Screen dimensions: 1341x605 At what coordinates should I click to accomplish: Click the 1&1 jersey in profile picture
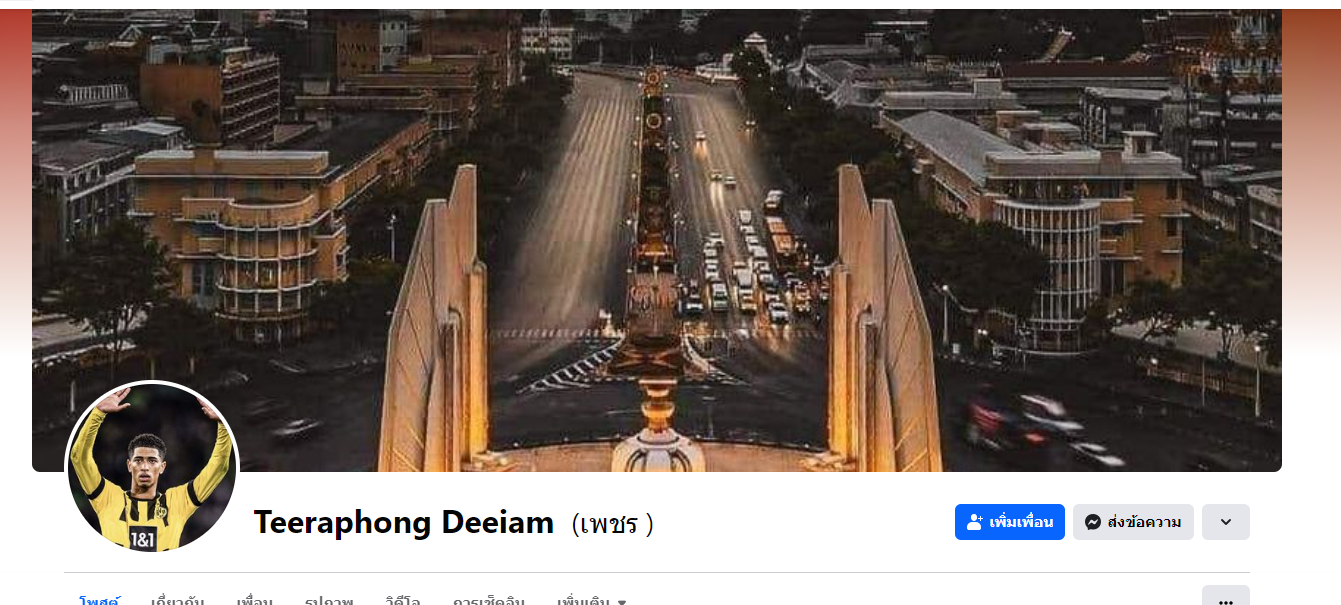[x=142, y=540]
